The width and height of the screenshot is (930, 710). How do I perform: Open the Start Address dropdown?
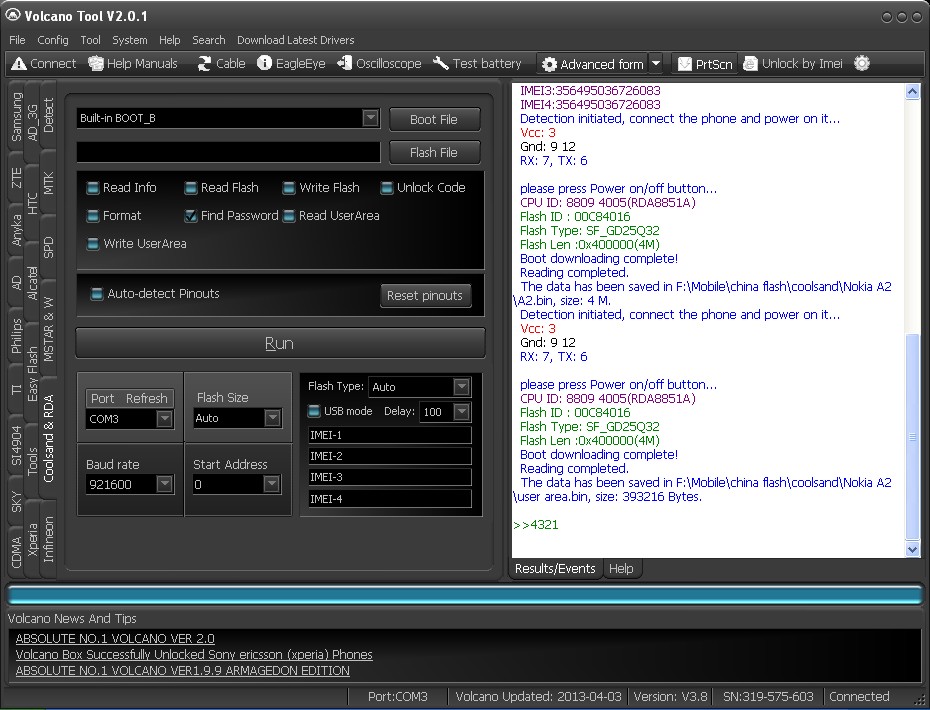click(x=271, y=484)
